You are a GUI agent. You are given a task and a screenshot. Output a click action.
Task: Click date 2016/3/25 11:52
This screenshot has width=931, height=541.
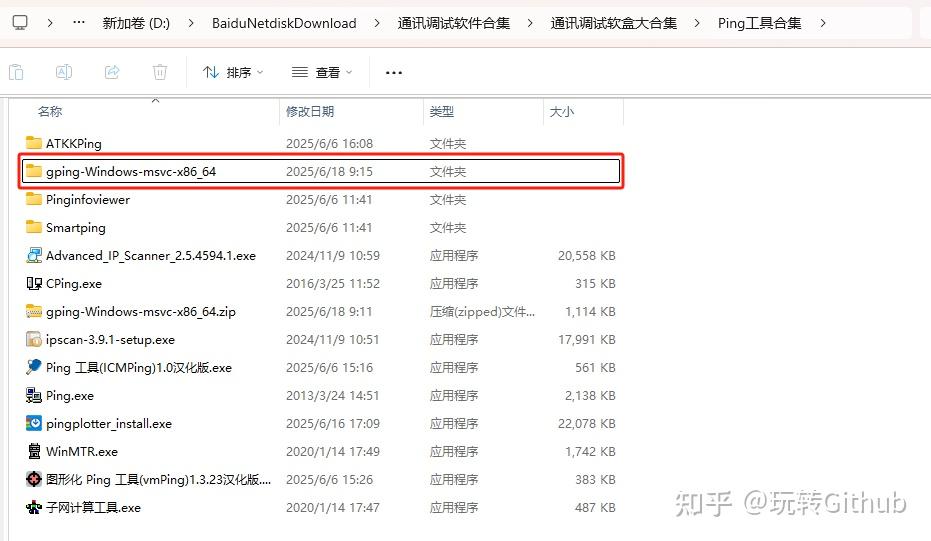coord(332,283)
